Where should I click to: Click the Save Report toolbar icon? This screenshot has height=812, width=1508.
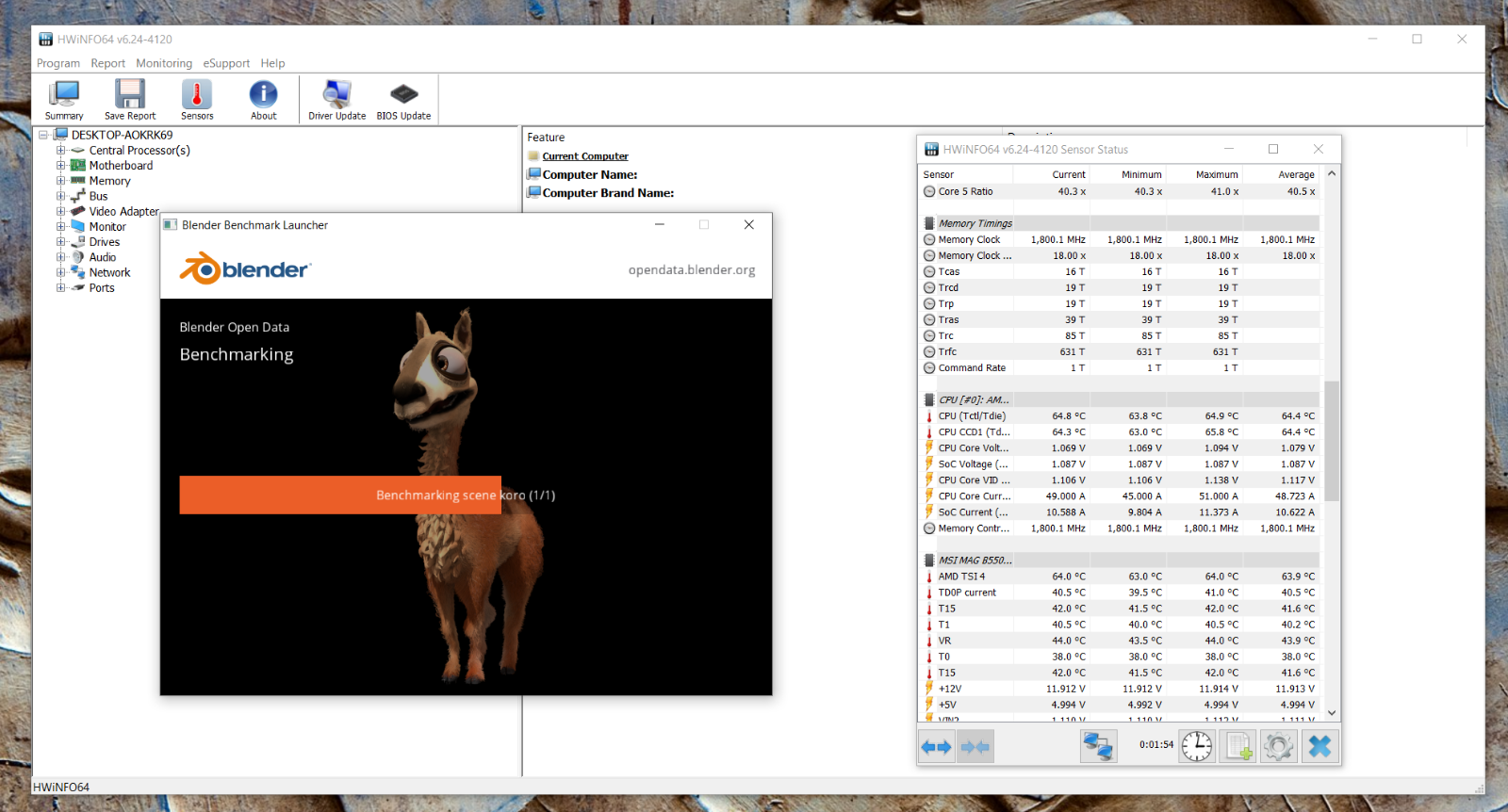(130, 100)
